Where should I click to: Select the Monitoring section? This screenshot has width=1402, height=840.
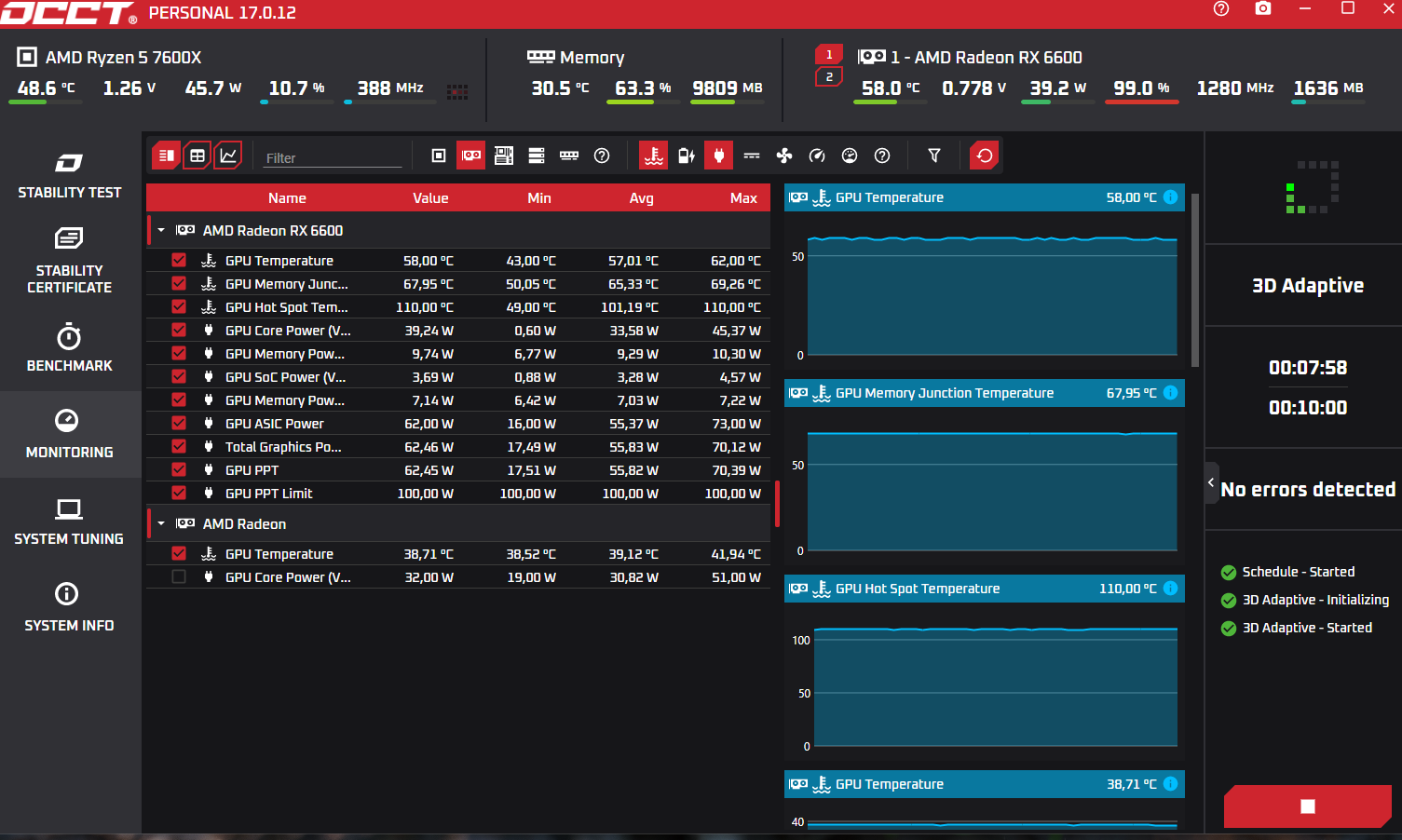[70, 435]
